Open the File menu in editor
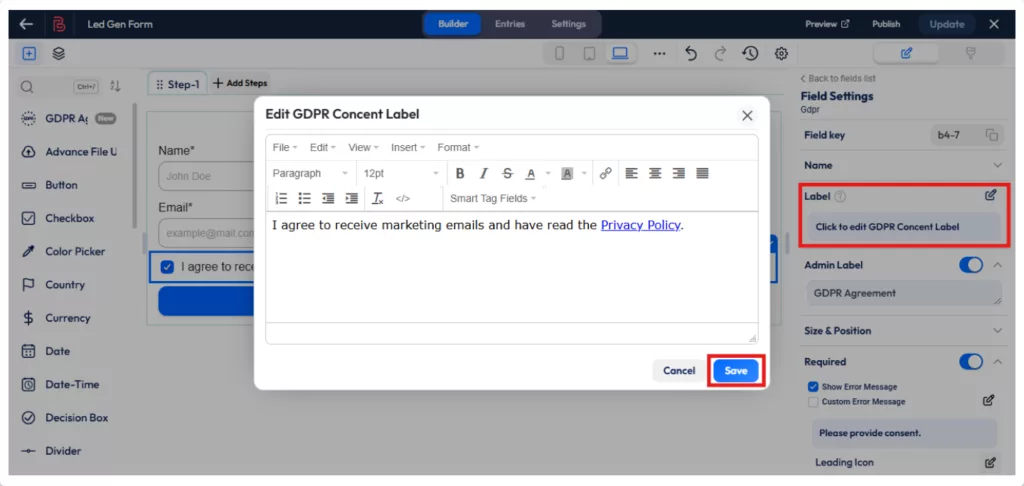This screenshot has width=1024, height=486. coord(285,148)
